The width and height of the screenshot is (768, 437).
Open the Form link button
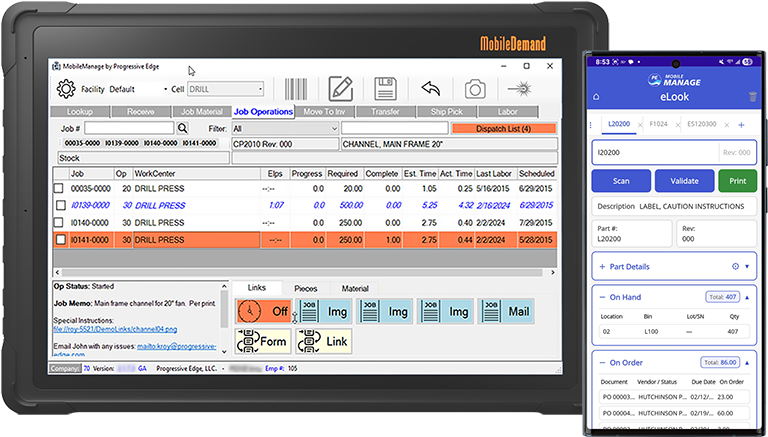point(264,341)
